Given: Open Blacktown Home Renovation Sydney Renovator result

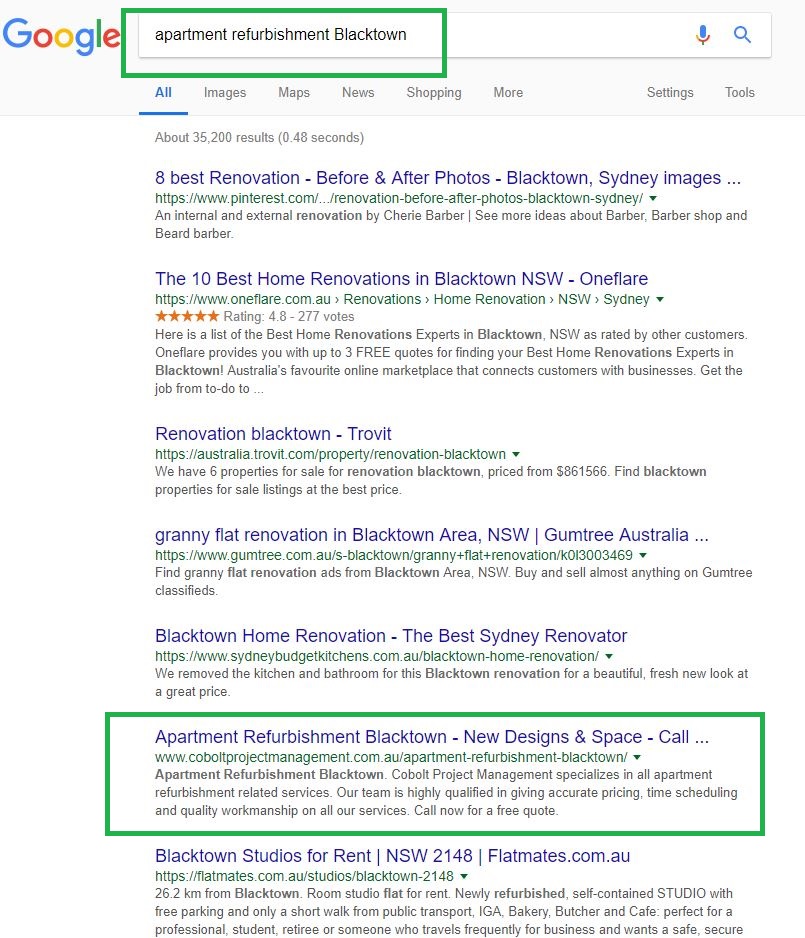Looking at the screenshot, I should pos(391,636).
